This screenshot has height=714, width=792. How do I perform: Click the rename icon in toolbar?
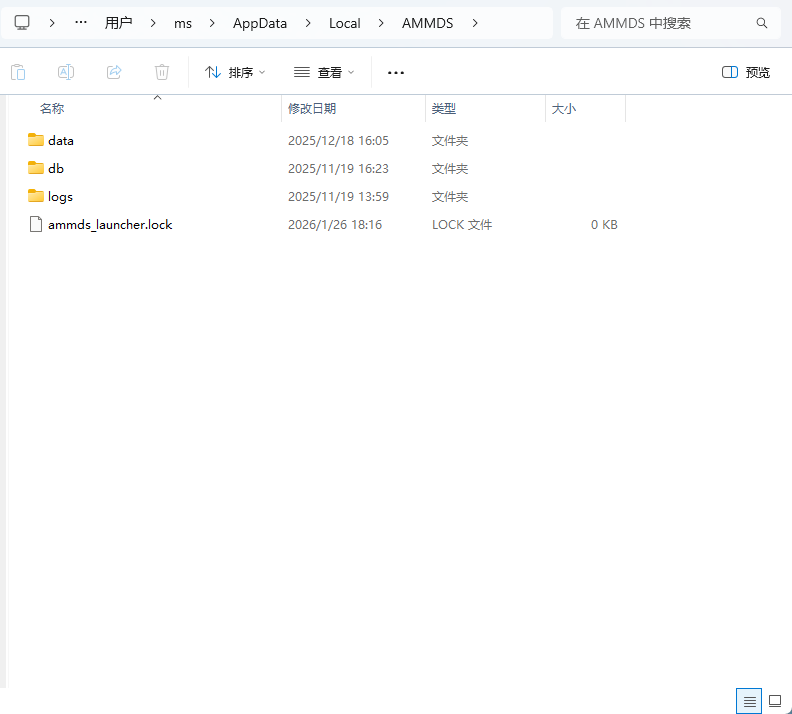point(66,72)
